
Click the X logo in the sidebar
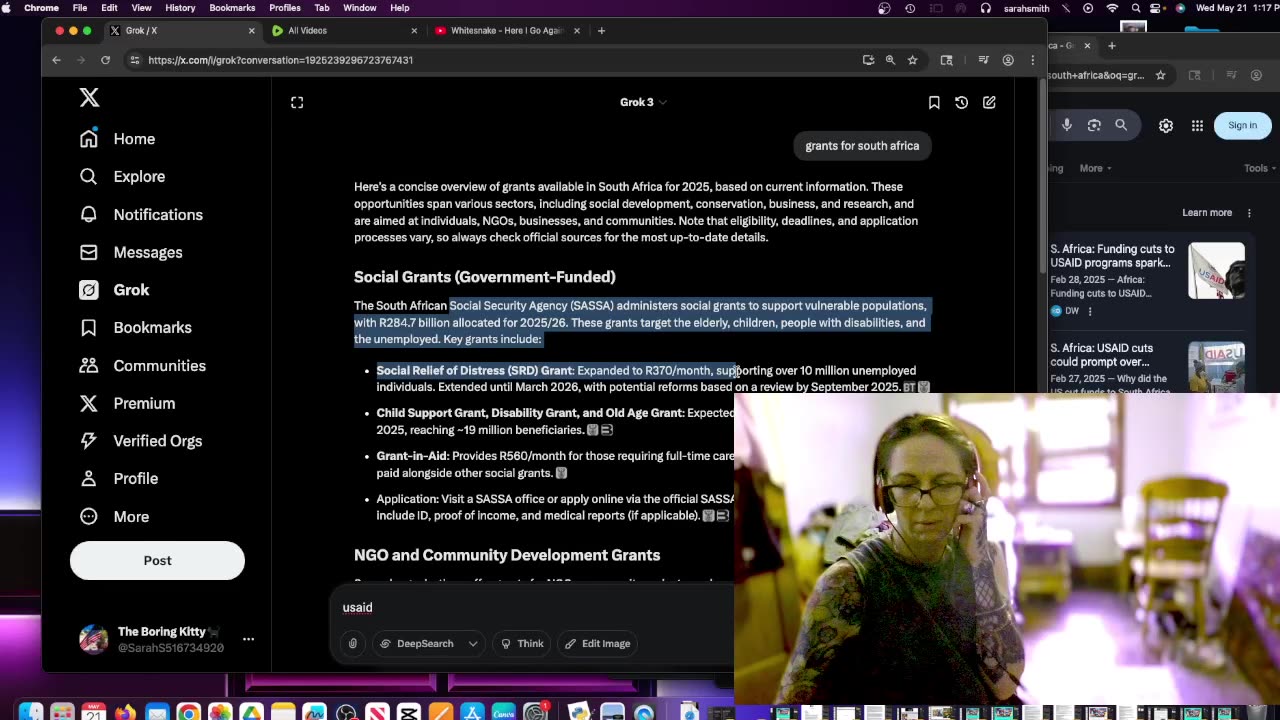[x=89, y=97]
